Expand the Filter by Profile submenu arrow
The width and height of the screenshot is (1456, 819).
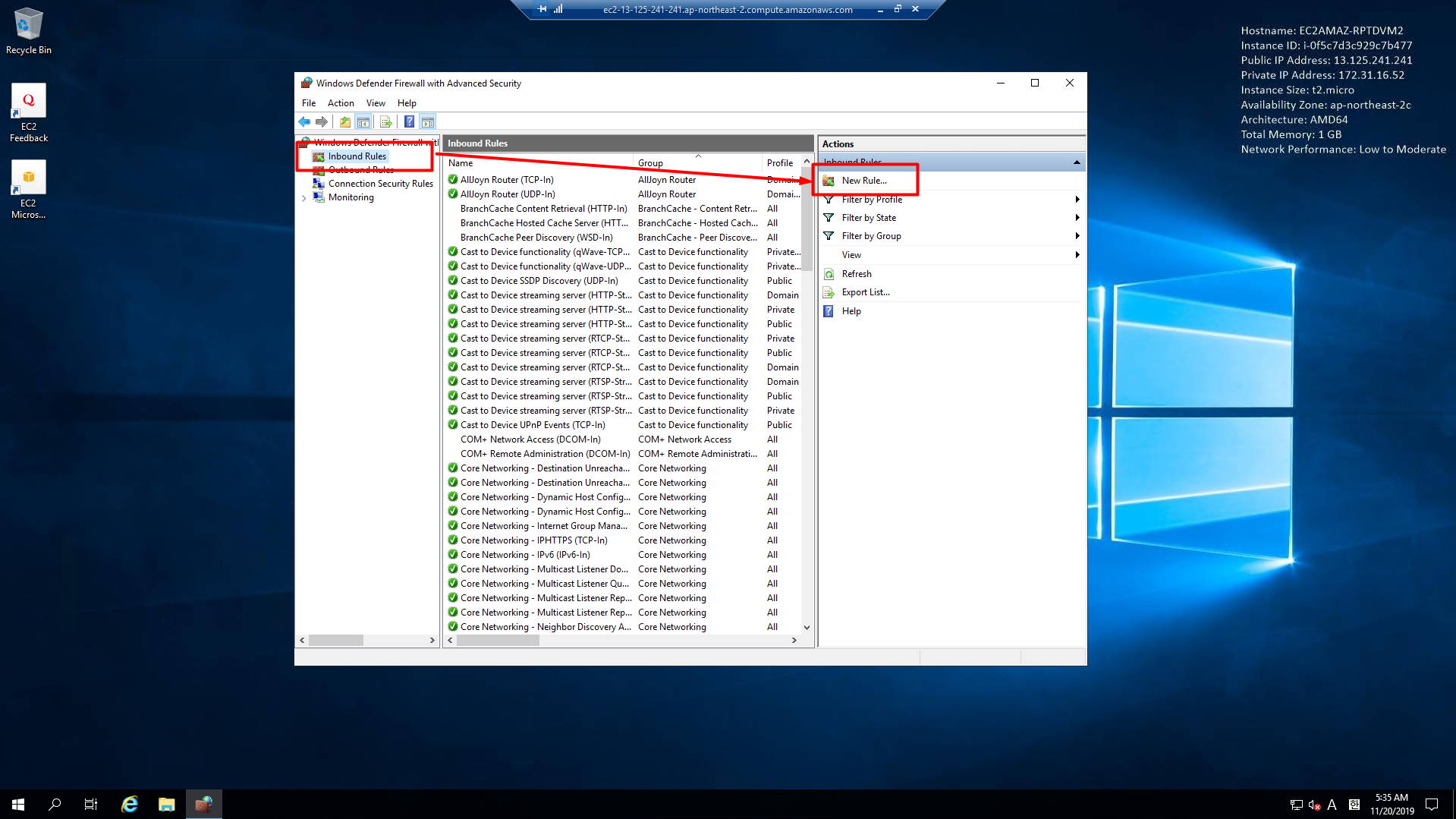tap(1077, 200)
